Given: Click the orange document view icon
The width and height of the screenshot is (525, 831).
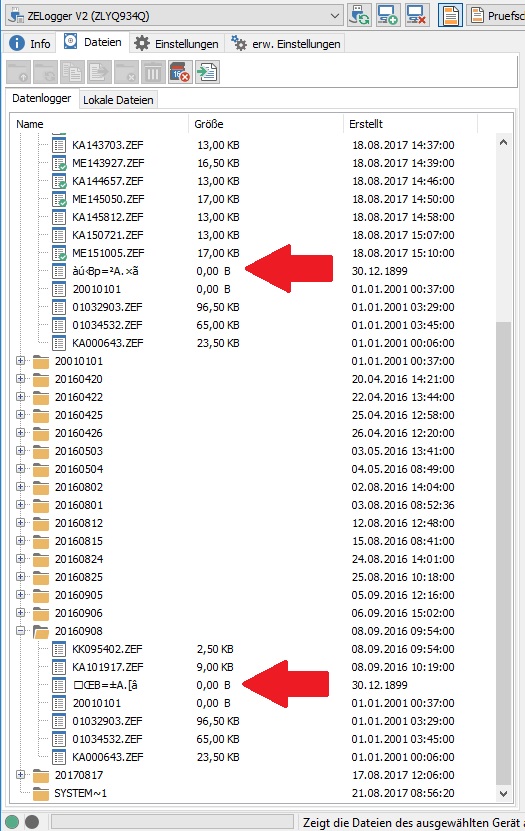Looking at the screenshot, I should pos(450,15).
